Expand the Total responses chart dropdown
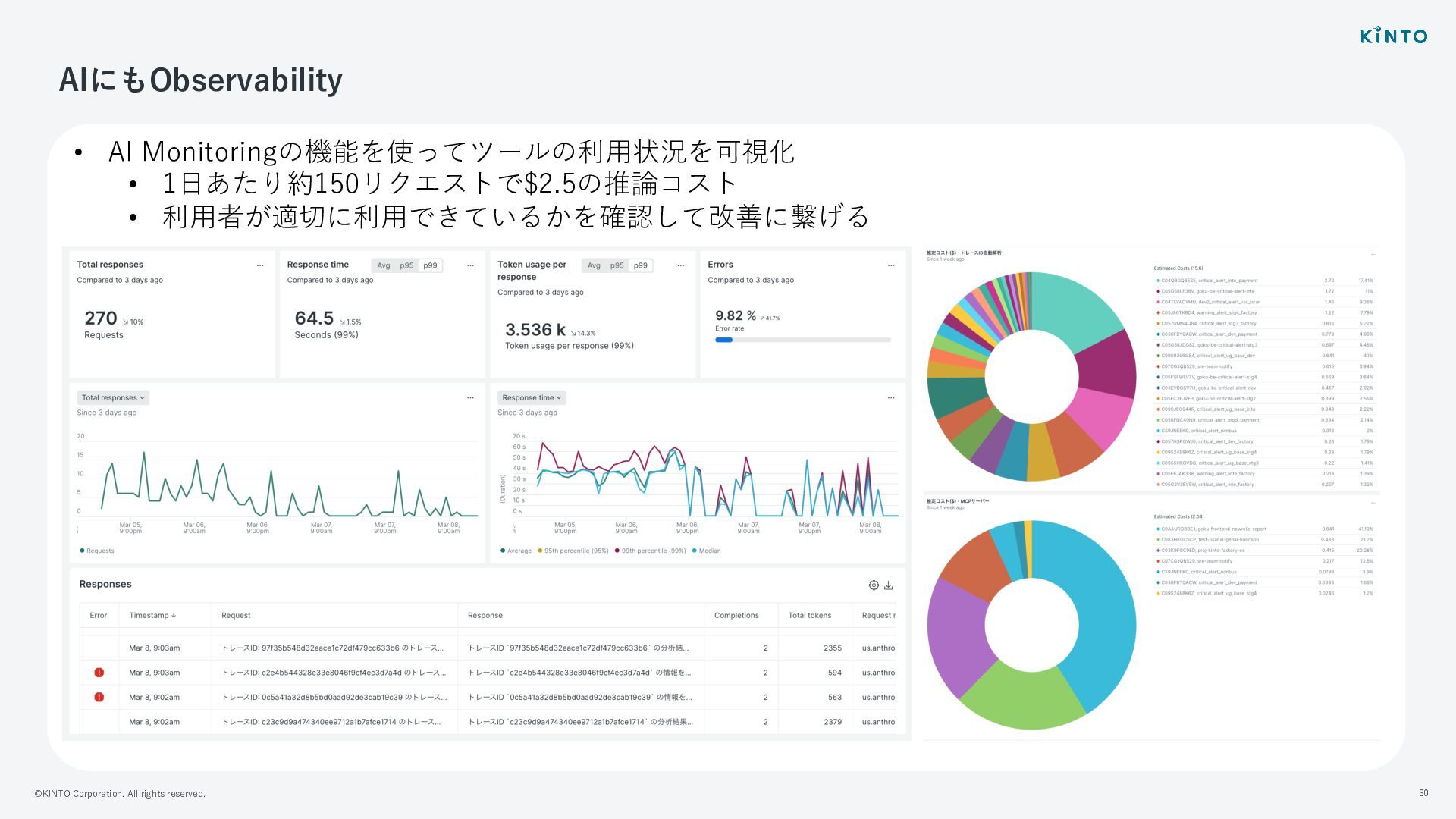The image size is (1456, 819). click(x=112, y=397)
